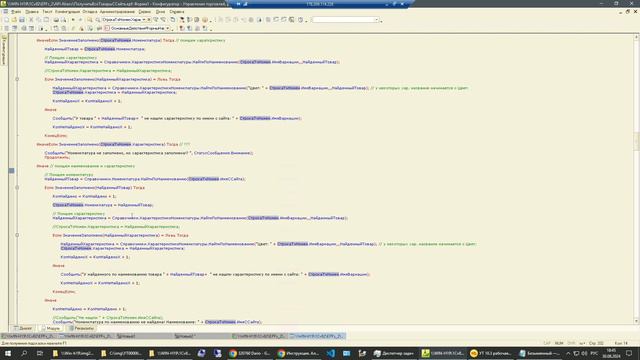Collapse the lower Если ЗначениеЗаполнено(НайденныйХарактеристика) block
The width and height of the screenshot is (640, 360).
coord(17,235)
